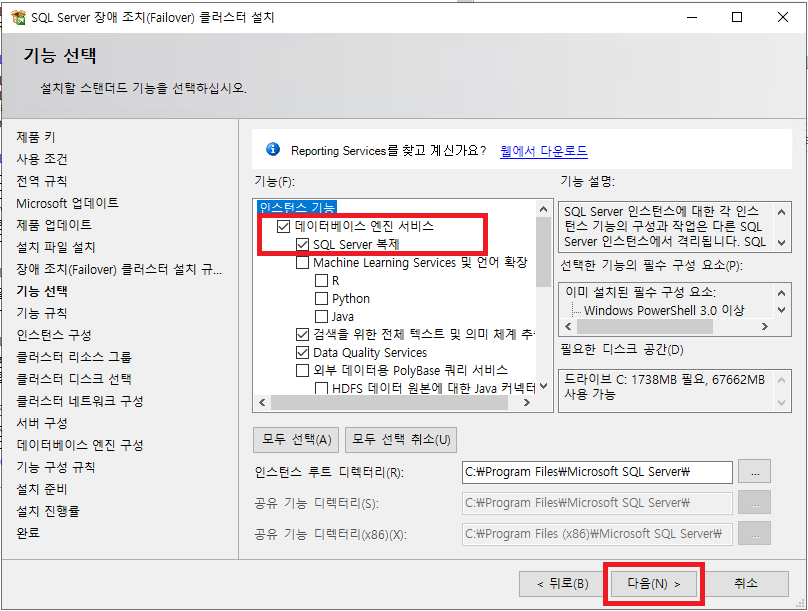Click feature list scroll down arrow

[543, 386]
